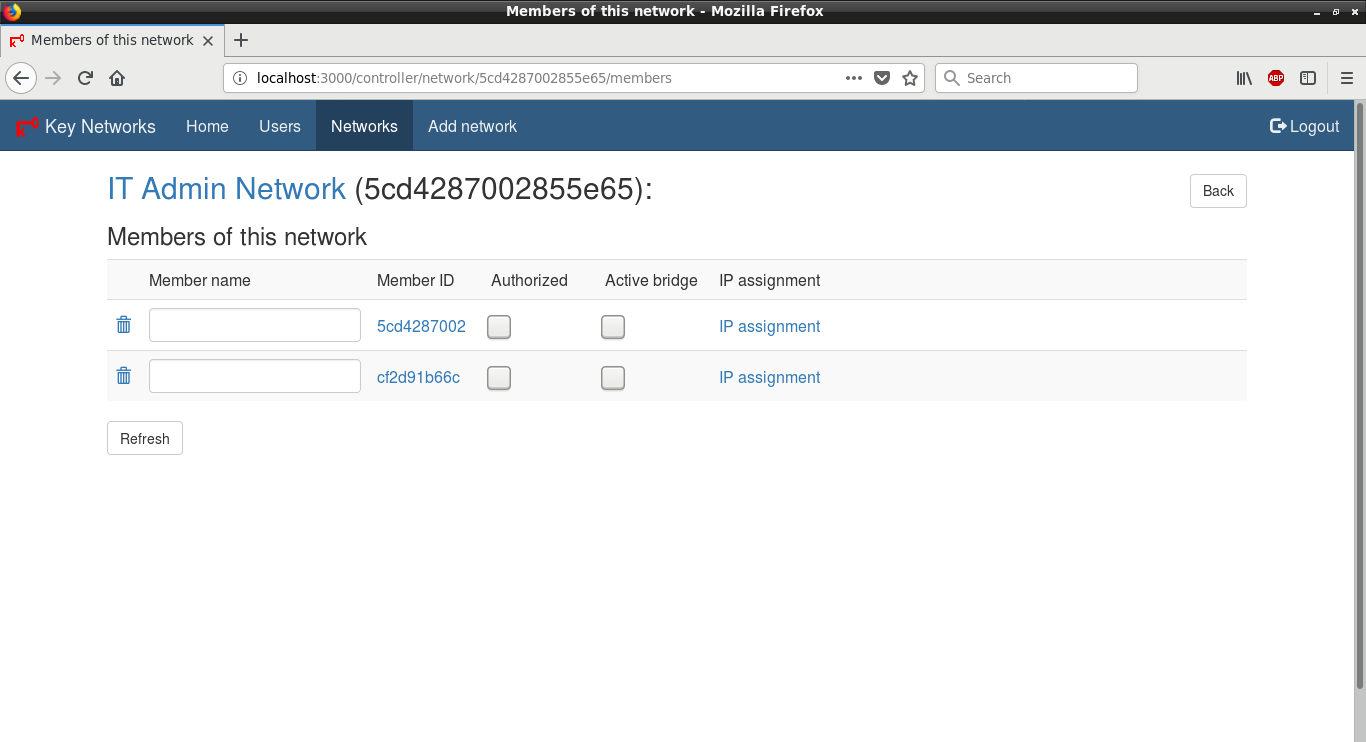Enable Active bridge for member 5cd4287002

613,327
